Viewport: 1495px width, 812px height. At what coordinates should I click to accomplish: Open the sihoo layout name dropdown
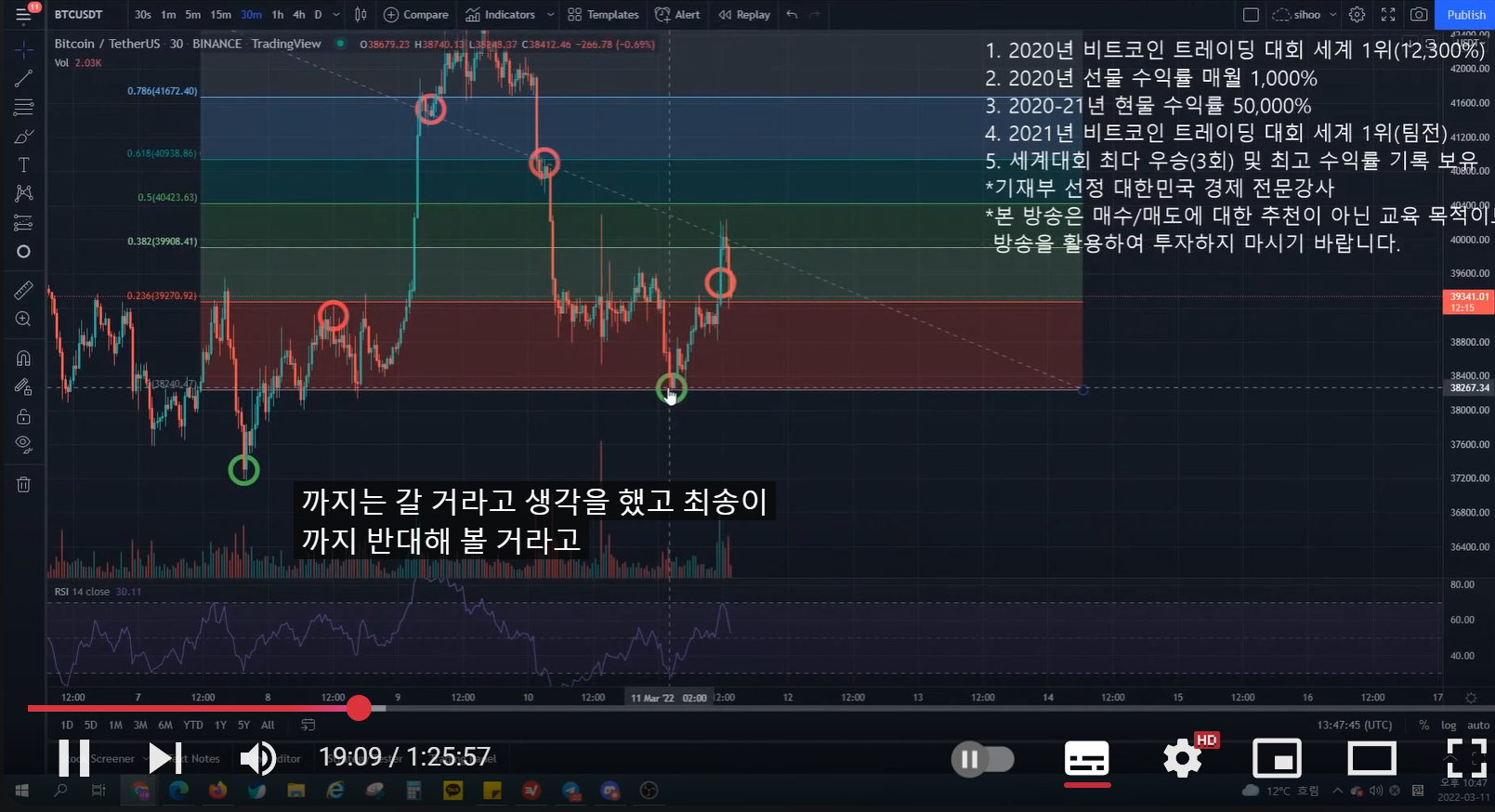click(1305, 14)
